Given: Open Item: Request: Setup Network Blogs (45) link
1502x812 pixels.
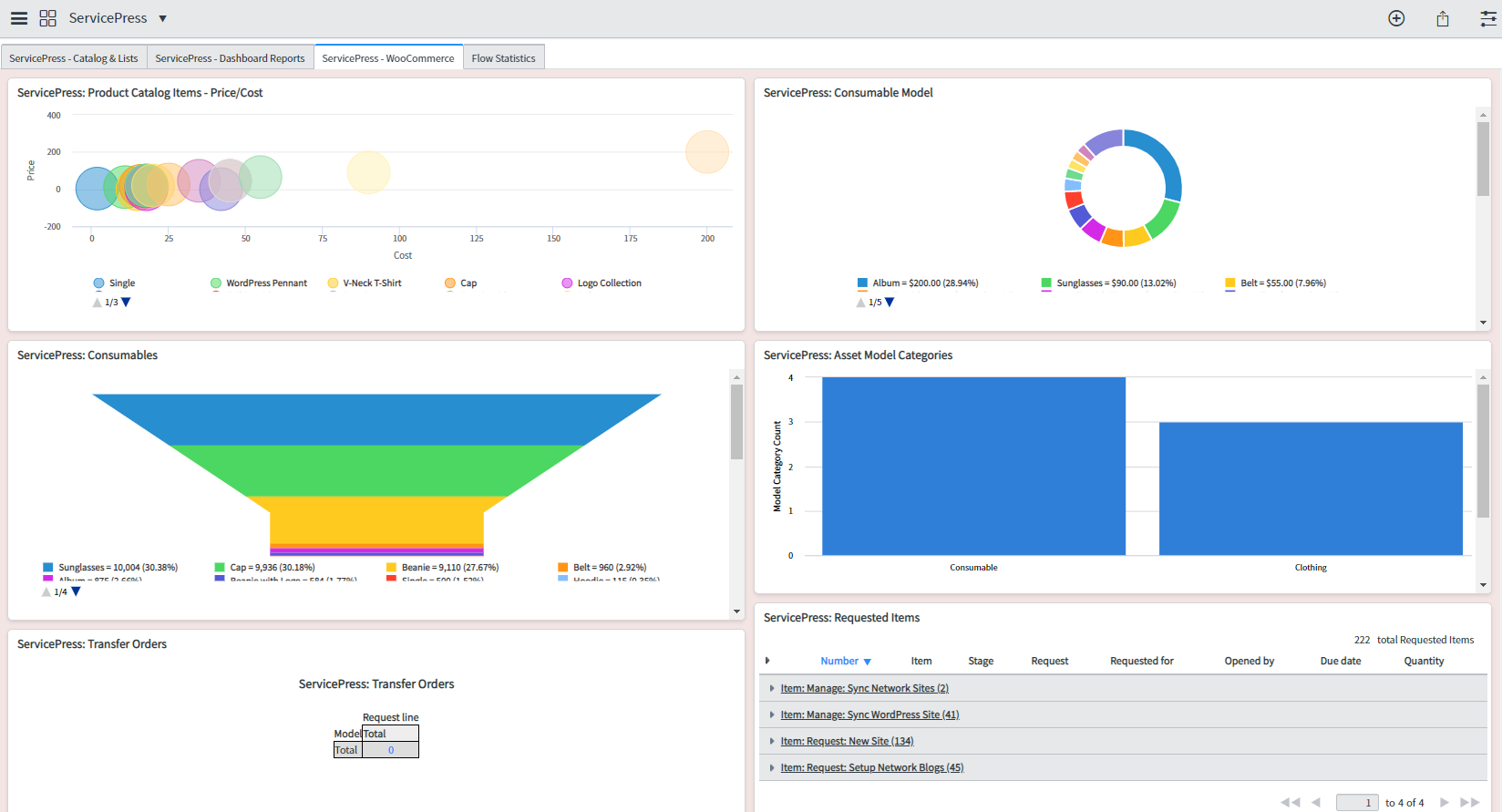Looking at the screenshot, I should point(871,767).
